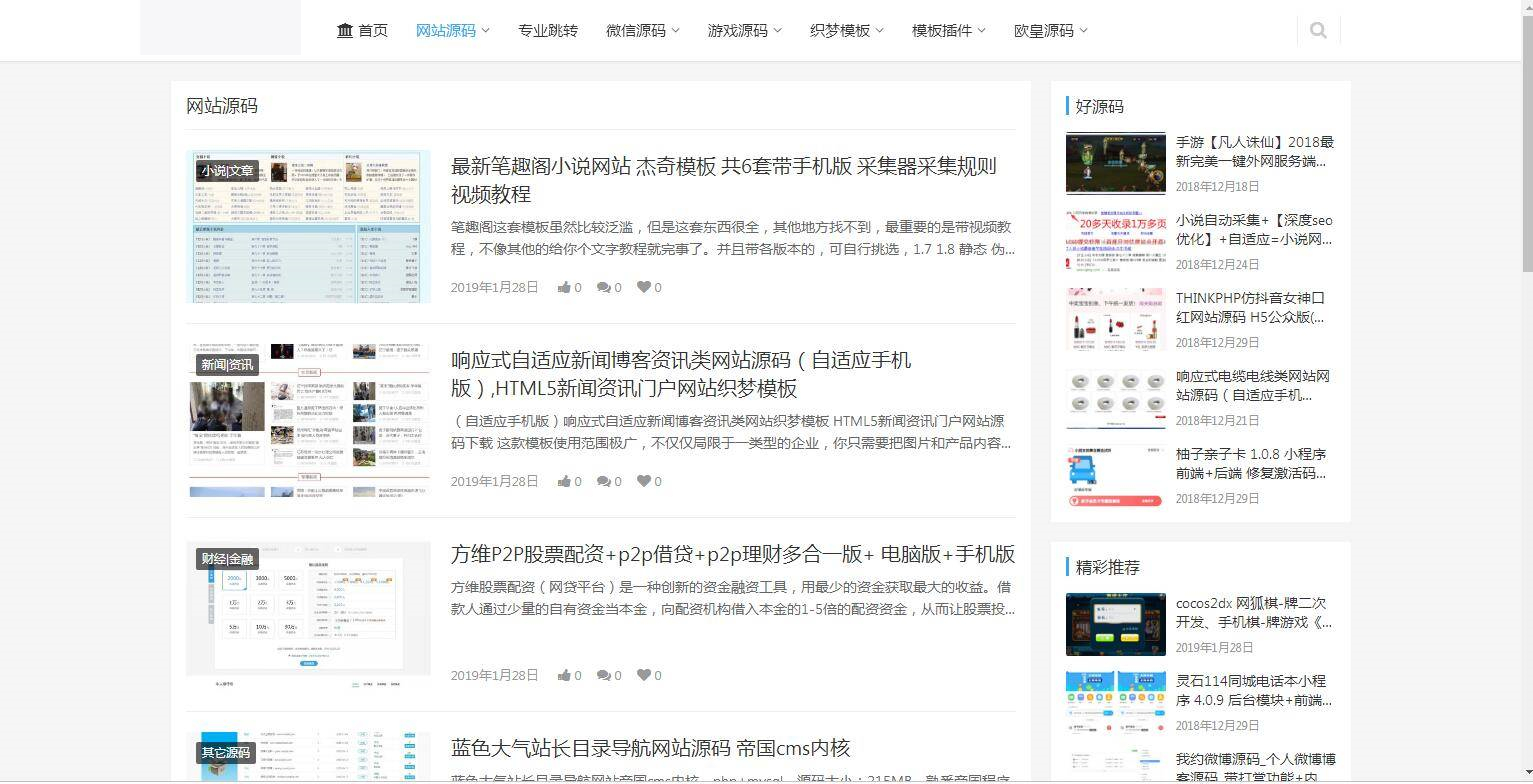The image size is (1533, 784).
Task: Open the comment bubble icon on 笔趣阁 article
Action: click(x=602, y=287)
